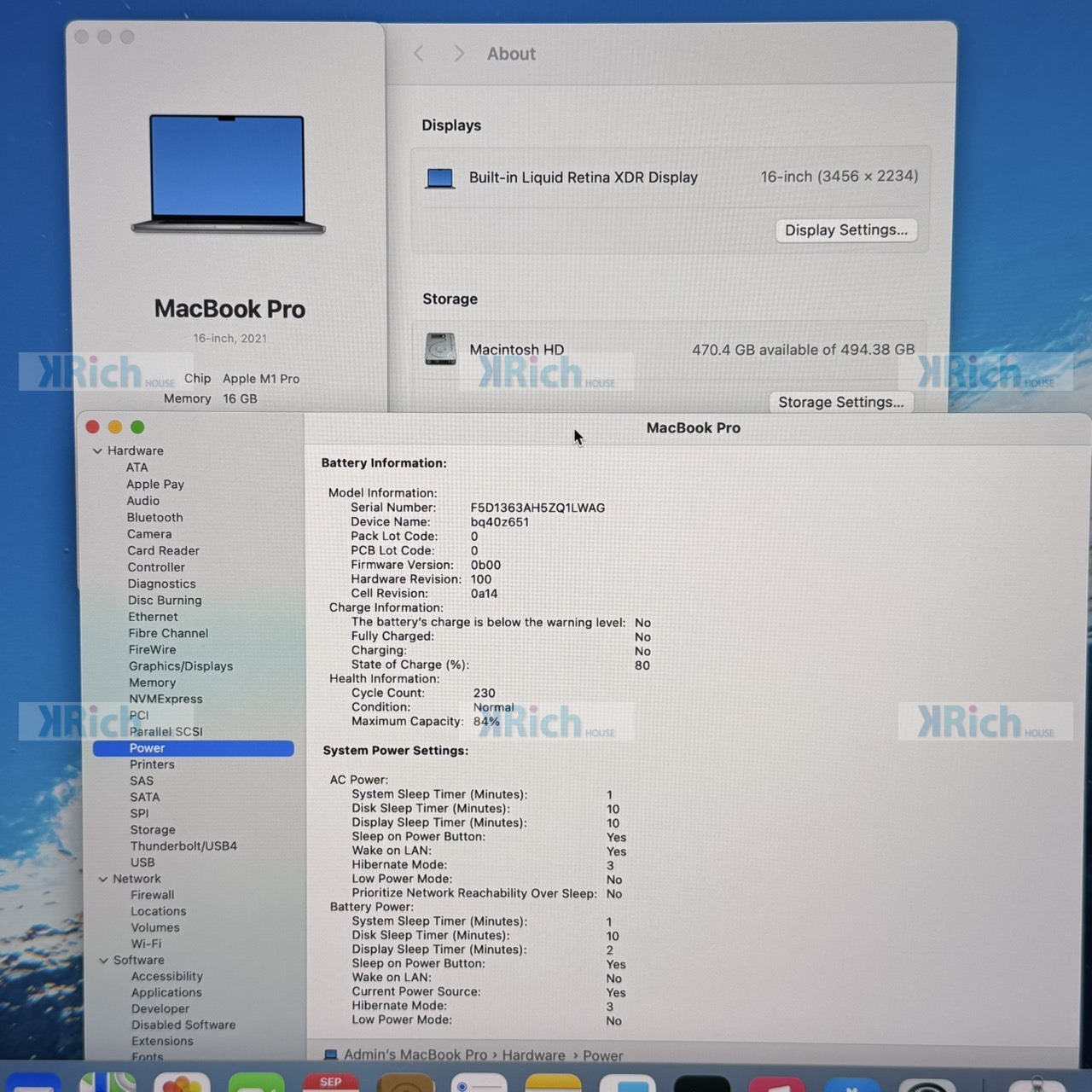Click the device name bq40z651

pos(500,522)
